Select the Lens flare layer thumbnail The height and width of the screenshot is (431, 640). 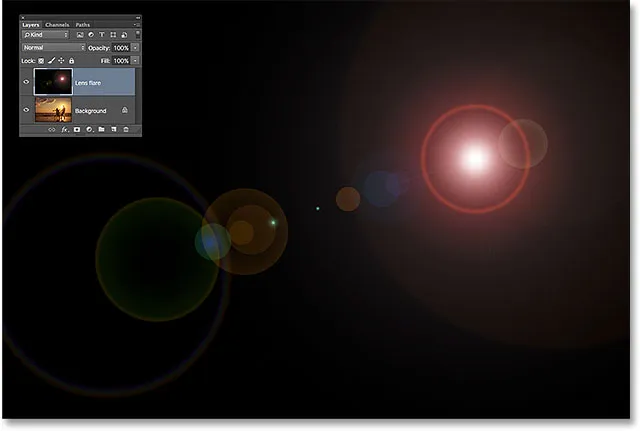[x=53, y=82]
